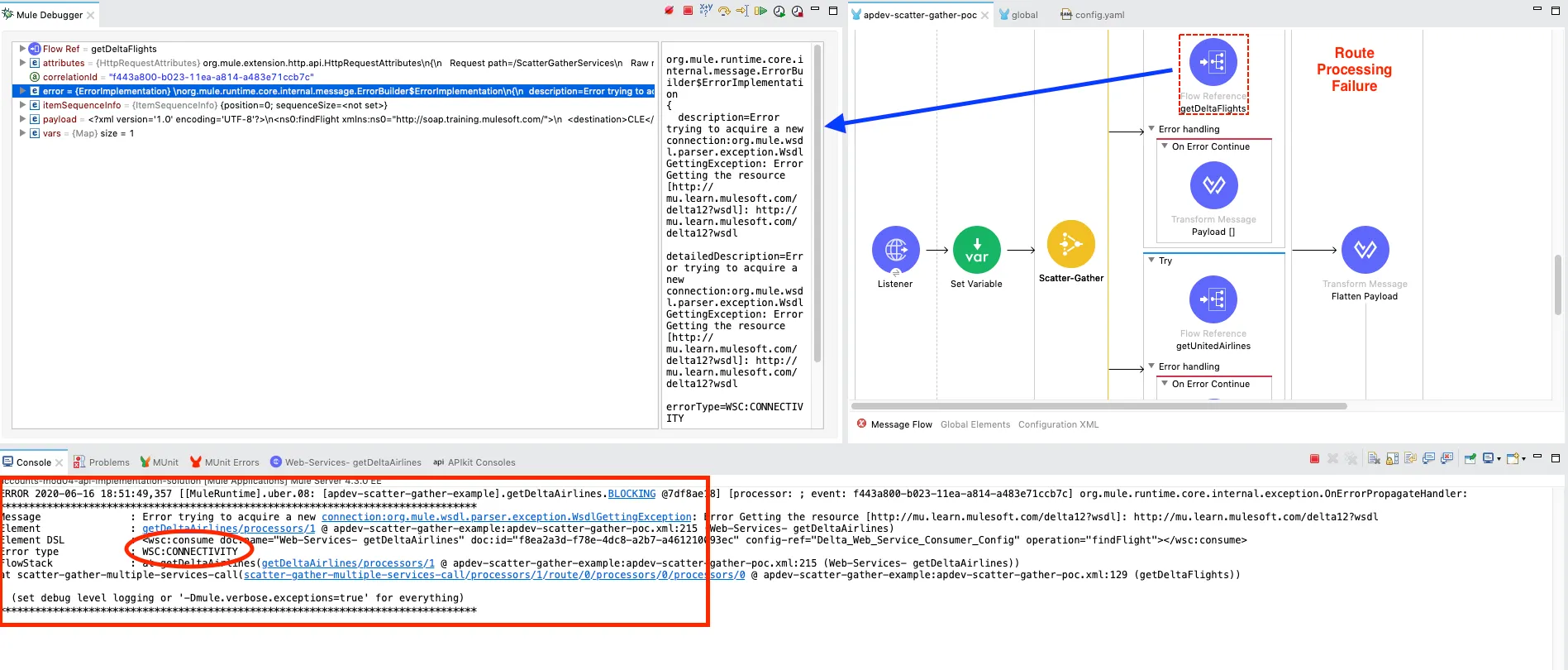
Task: Pin the console view
Action: [x=1470, y=458]
